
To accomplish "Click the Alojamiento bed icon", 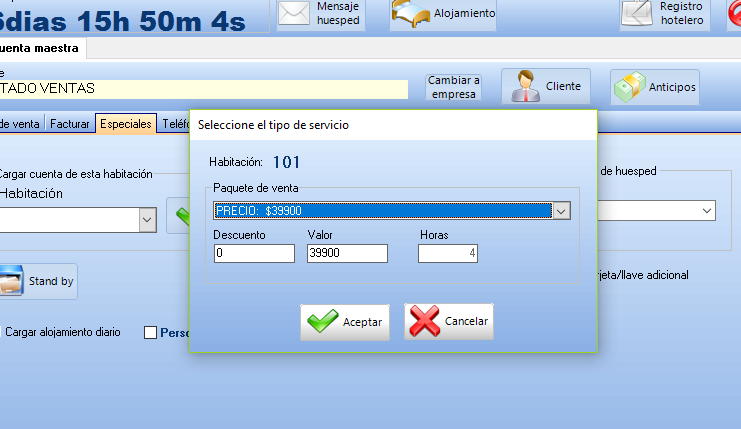I will click(x=443, y=14).
